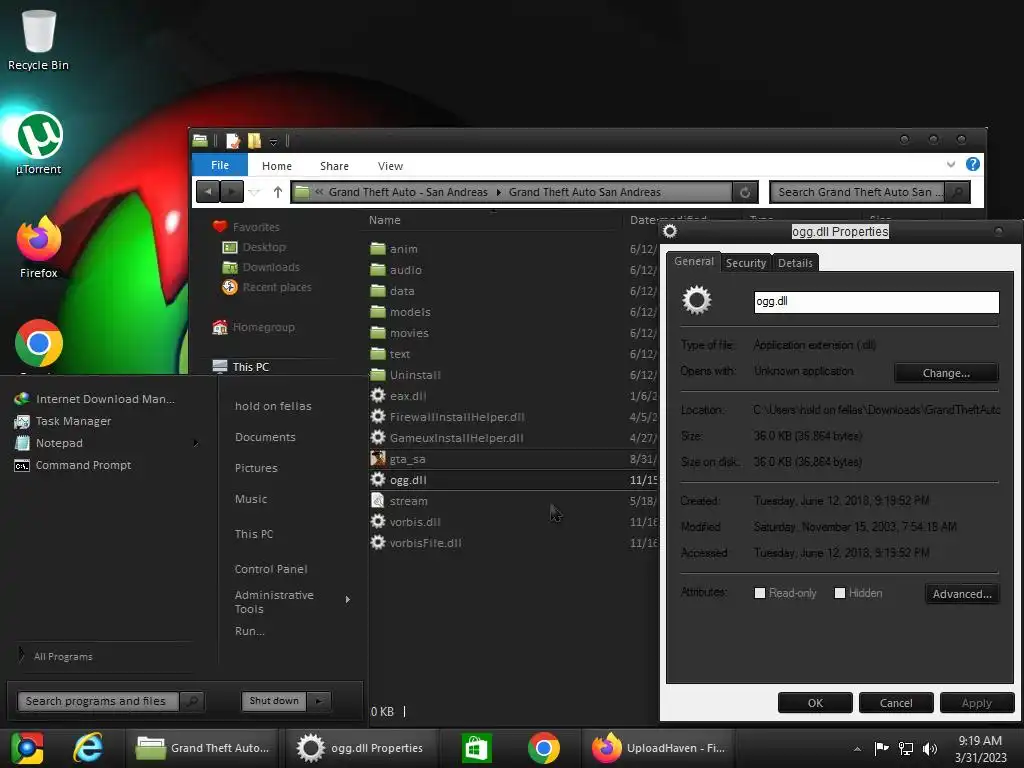Go up one folder level arrow
The width and height of the screenshot is (1024, 768).
278,192
